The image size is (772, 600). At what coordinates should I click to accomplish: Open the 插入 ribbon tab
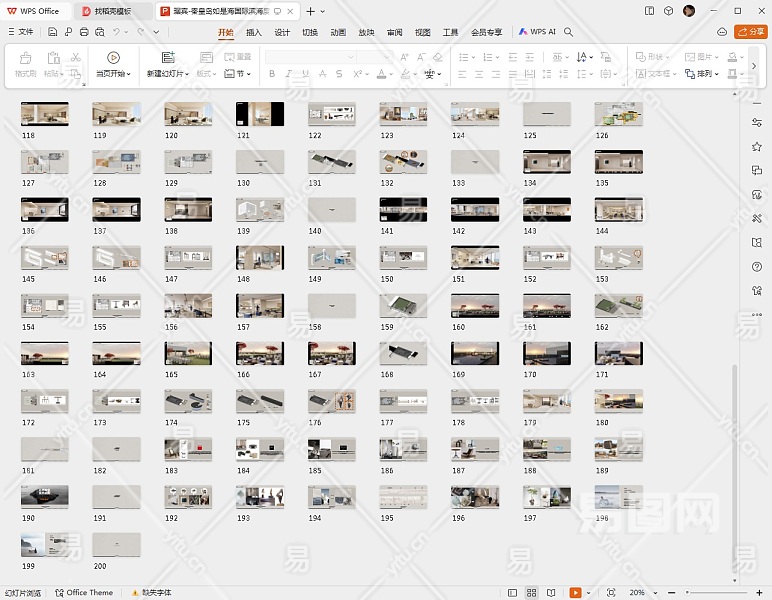(254, 32)
